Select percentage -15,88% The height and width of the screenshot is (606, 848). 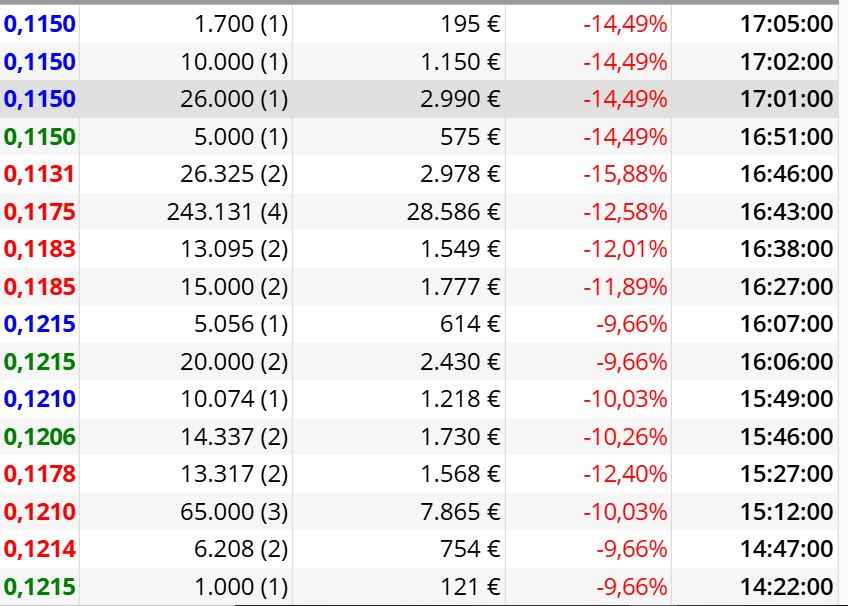[x=625, y=175]
